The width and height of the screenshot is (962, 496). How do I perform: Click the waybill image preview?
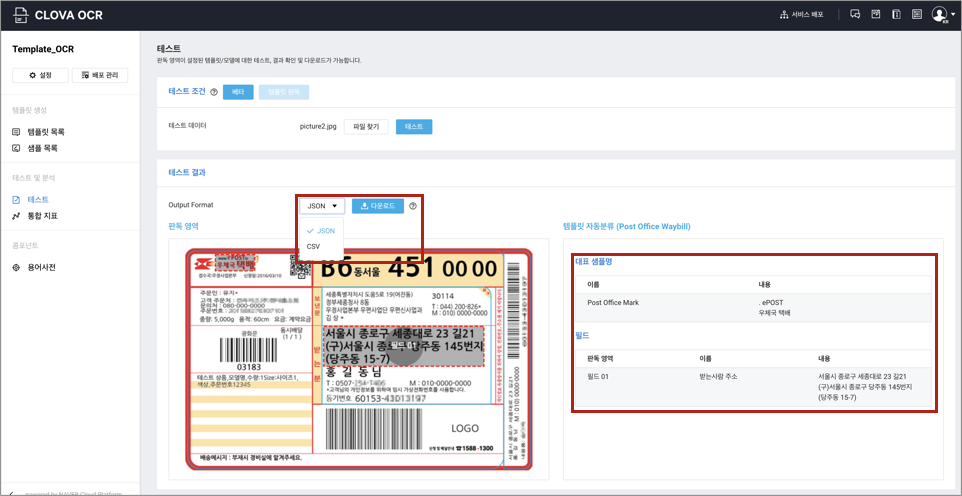(359, 359)
